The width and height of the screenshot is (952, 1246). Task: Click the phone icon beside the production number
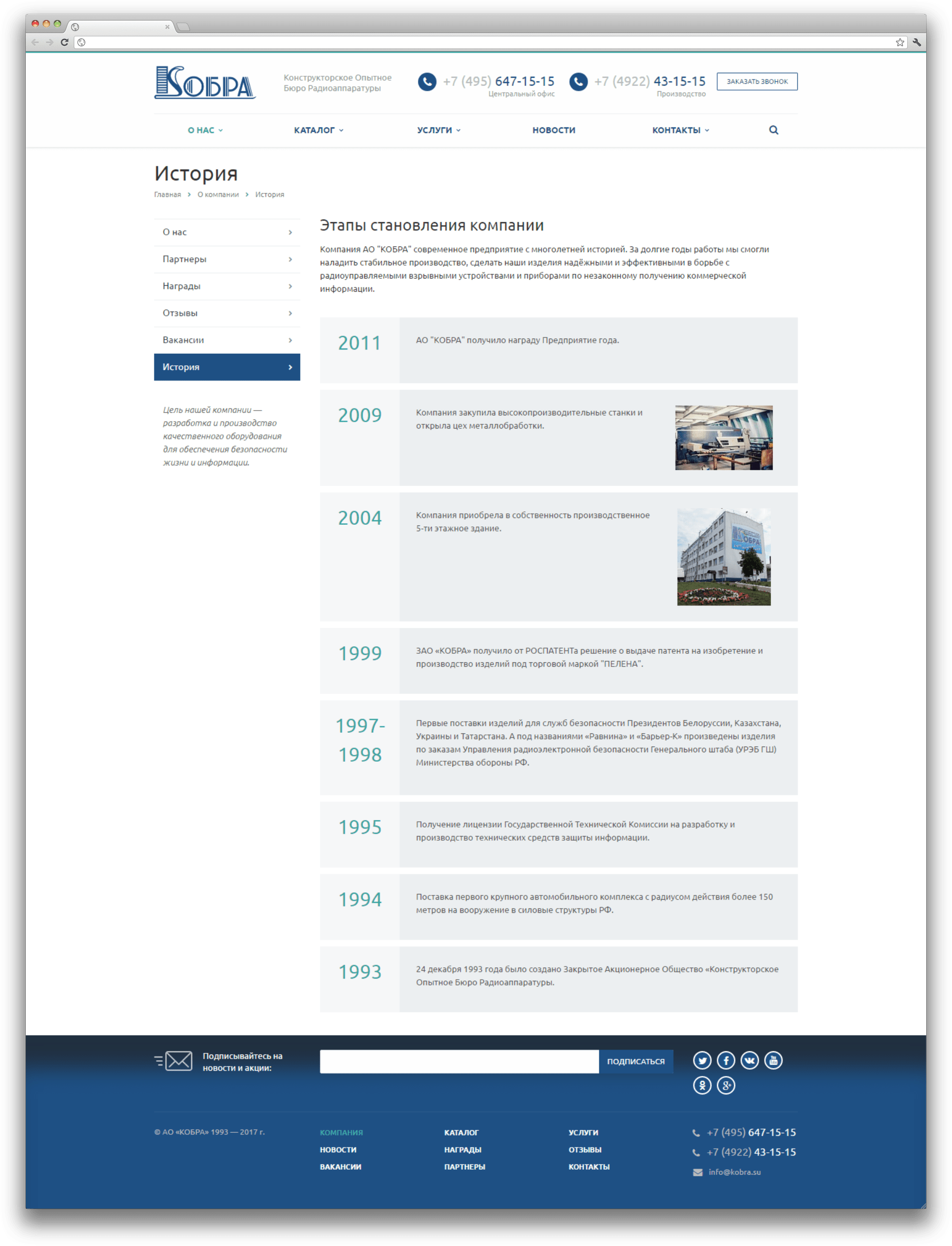pos(578,82)
